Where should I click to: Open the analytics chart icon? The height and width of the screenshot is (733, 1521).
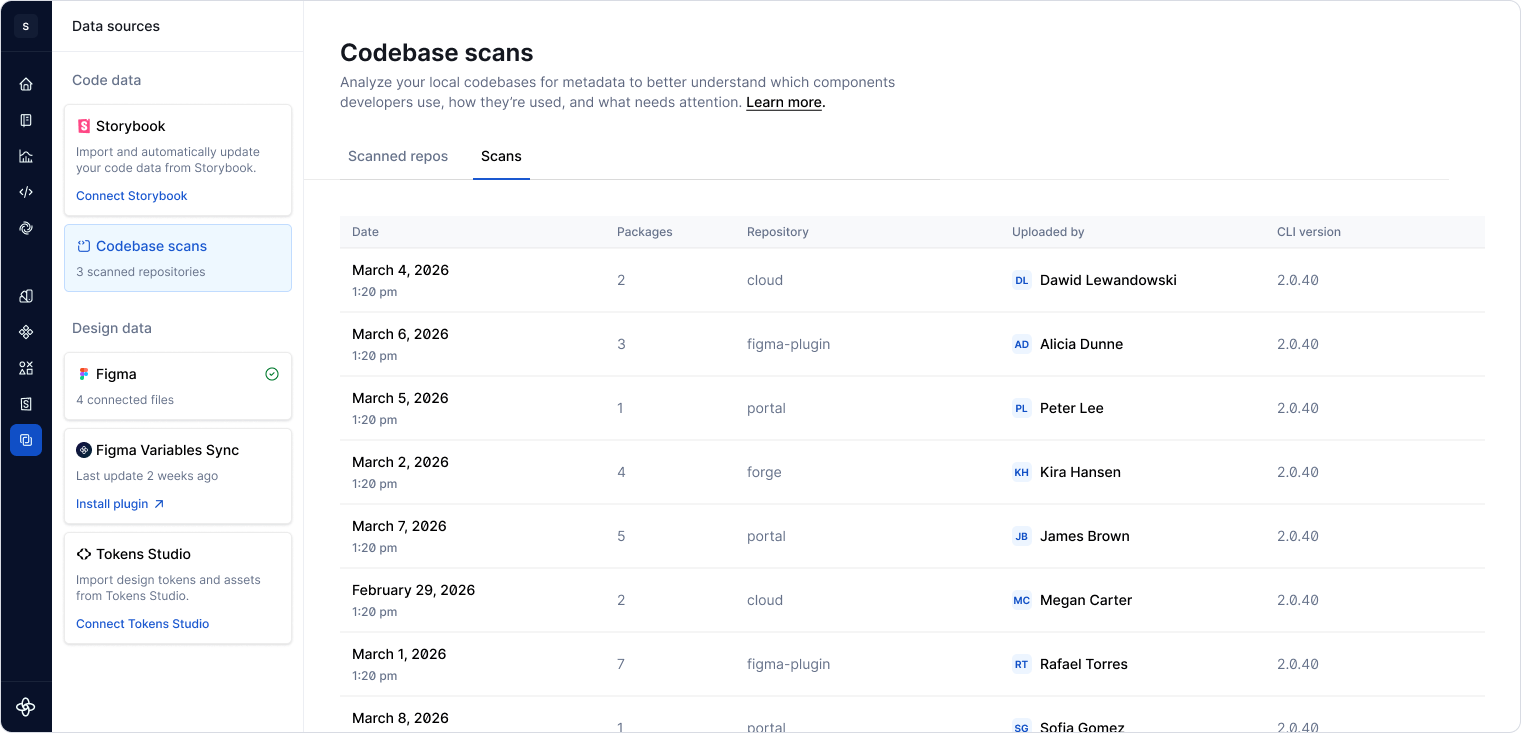click(26, 156)
